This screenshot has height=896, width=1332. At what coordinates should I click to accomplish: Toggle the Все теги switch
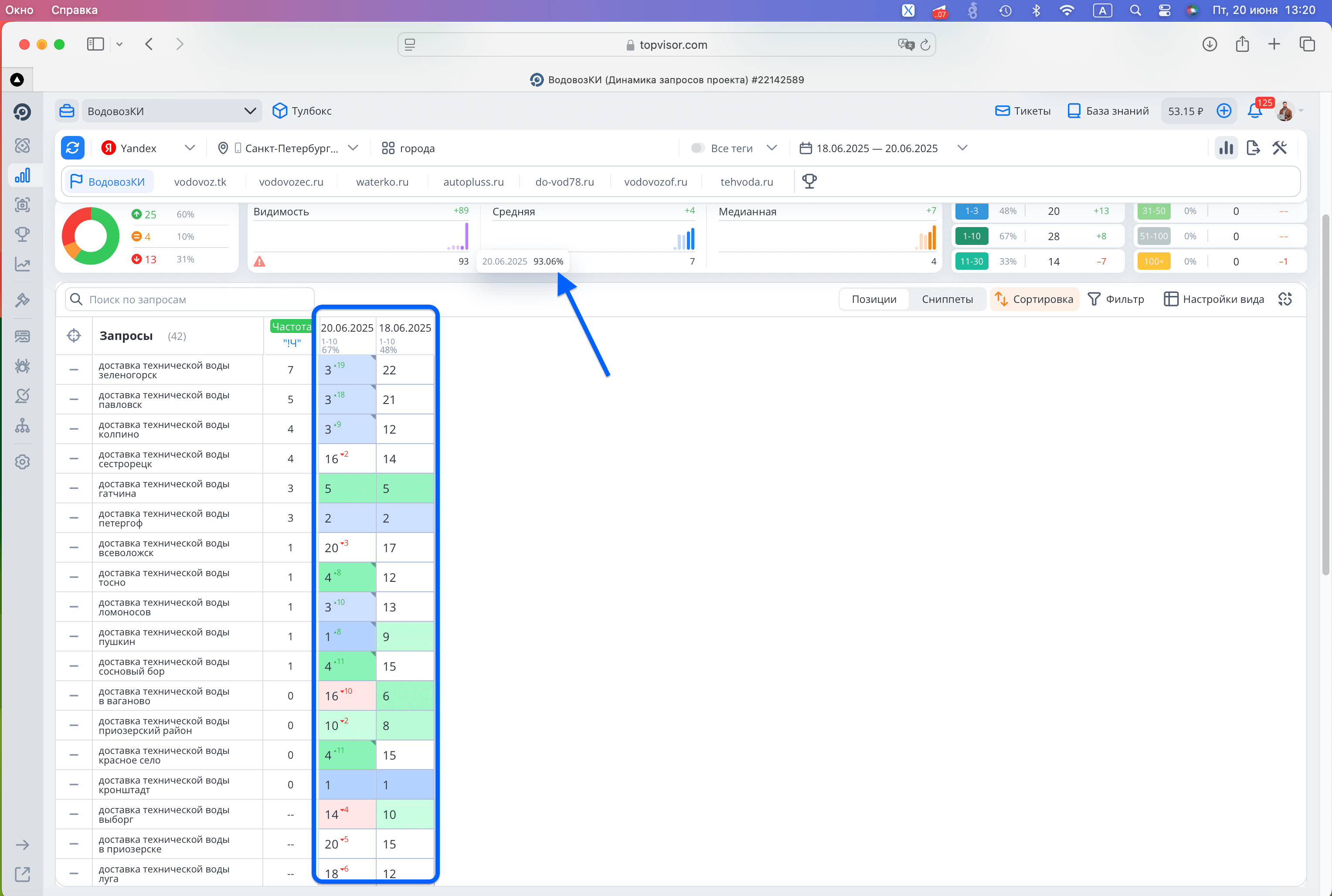[697, 148]
